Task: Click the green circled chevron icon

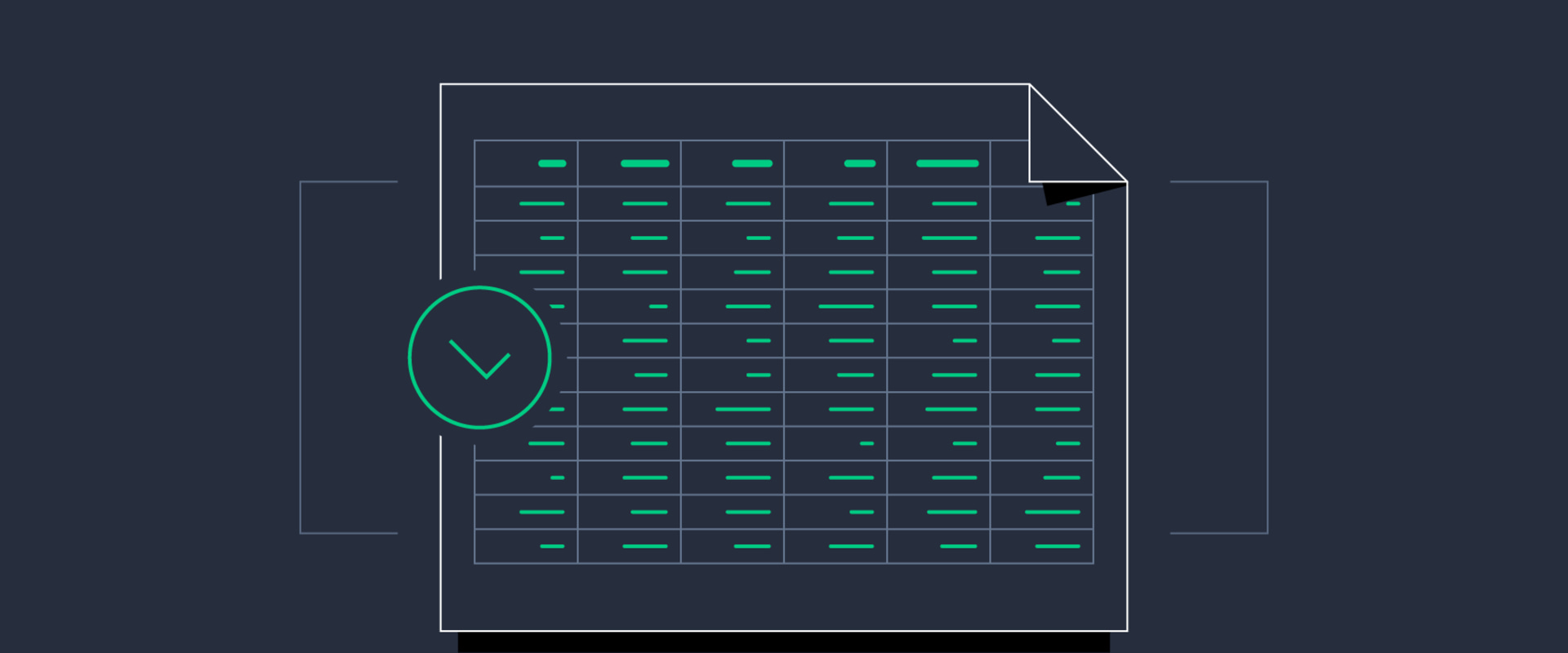Action: coord(479,358)
